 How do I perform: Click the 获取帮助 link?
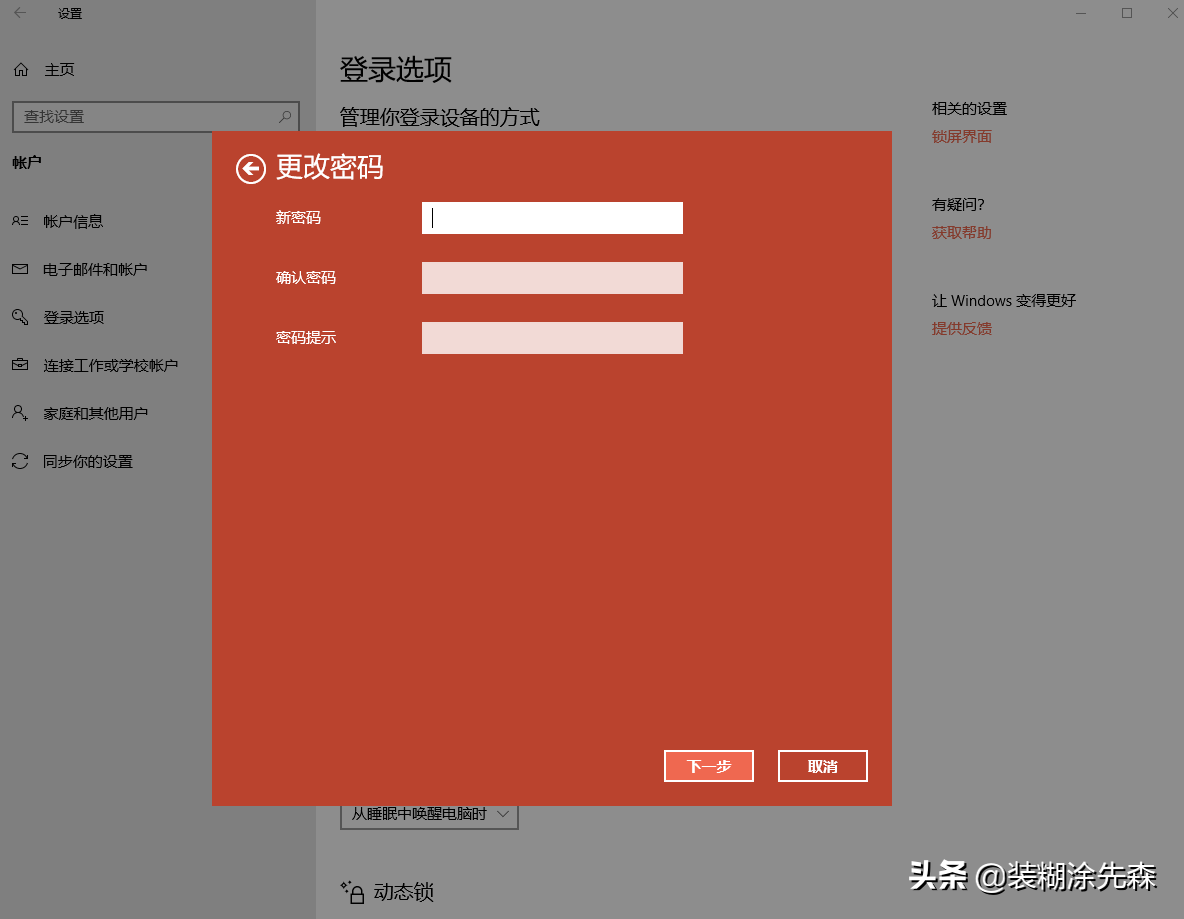click(961, 232)
